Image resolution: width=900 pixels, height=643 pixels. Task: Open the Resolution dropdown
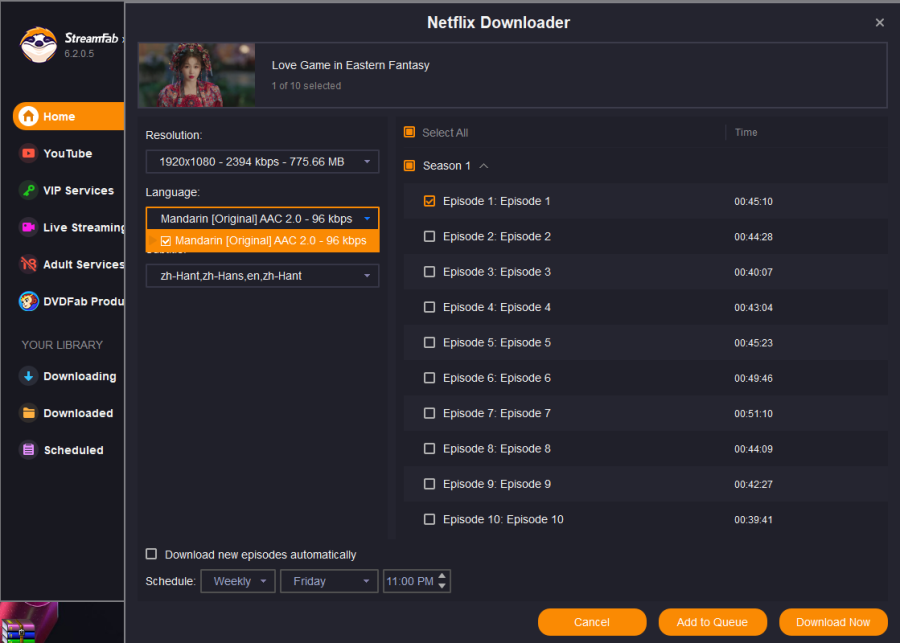pos(262,161)
